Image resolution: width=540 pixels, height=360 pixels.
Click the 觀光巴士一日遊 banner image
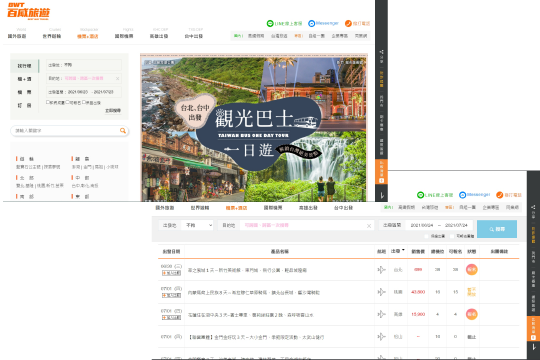click(254, 127)
